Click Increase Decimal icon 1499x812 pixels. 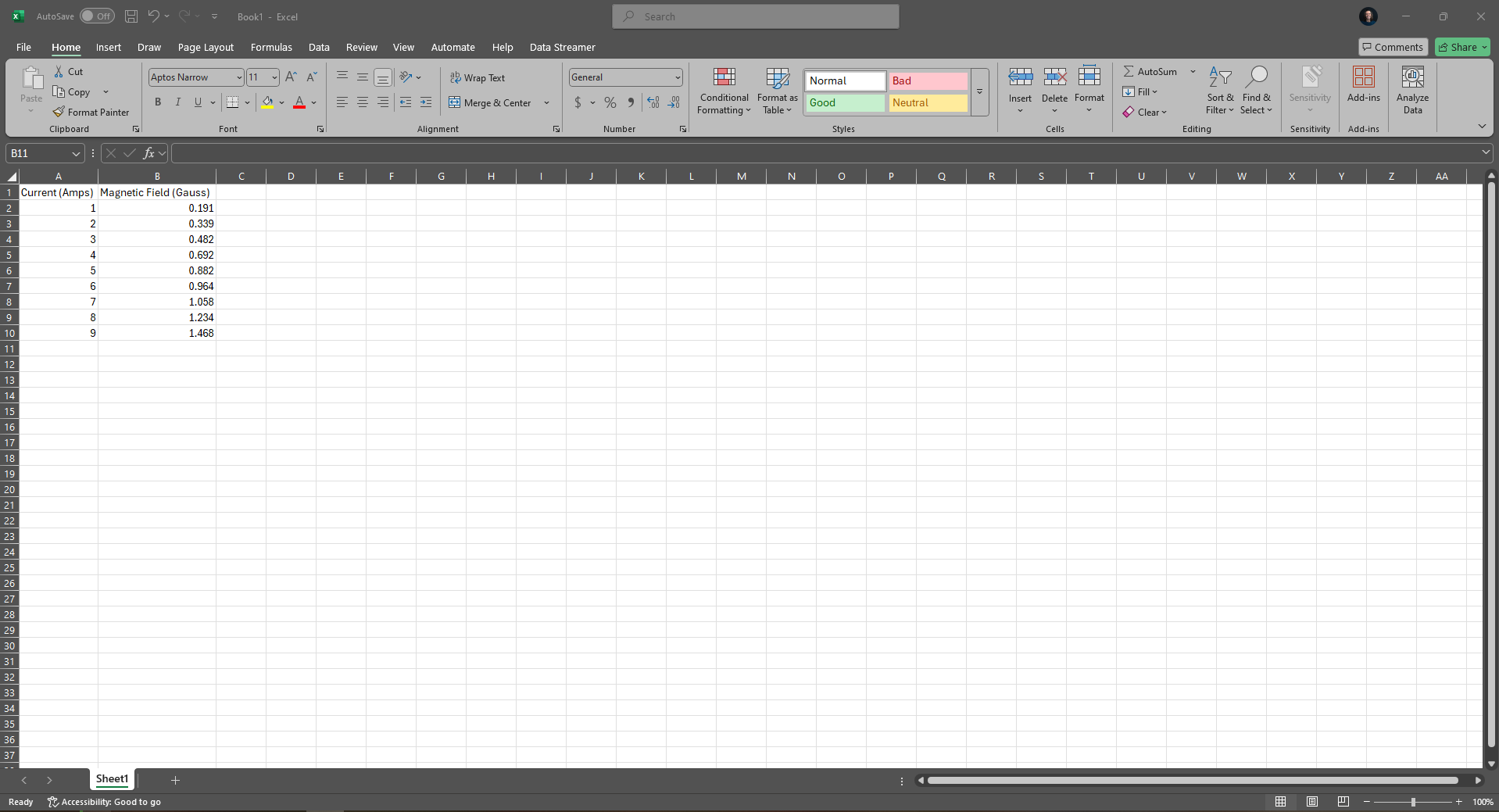point(653,102)
